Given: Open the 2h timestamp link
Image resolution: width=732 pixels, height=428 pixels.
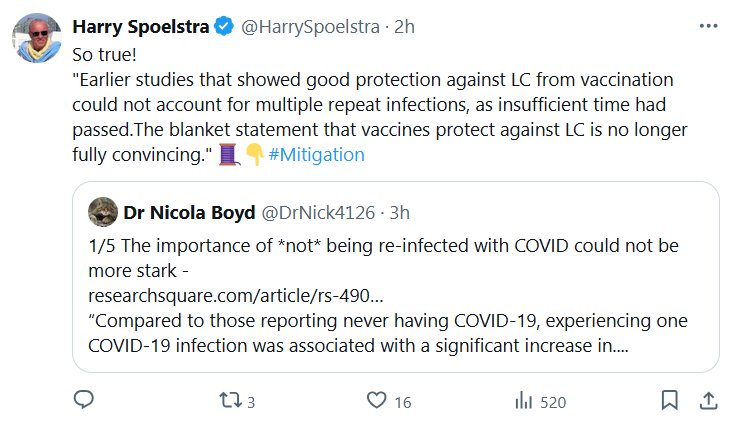Looking at the screenshot, I should click(x=404, y=27).
